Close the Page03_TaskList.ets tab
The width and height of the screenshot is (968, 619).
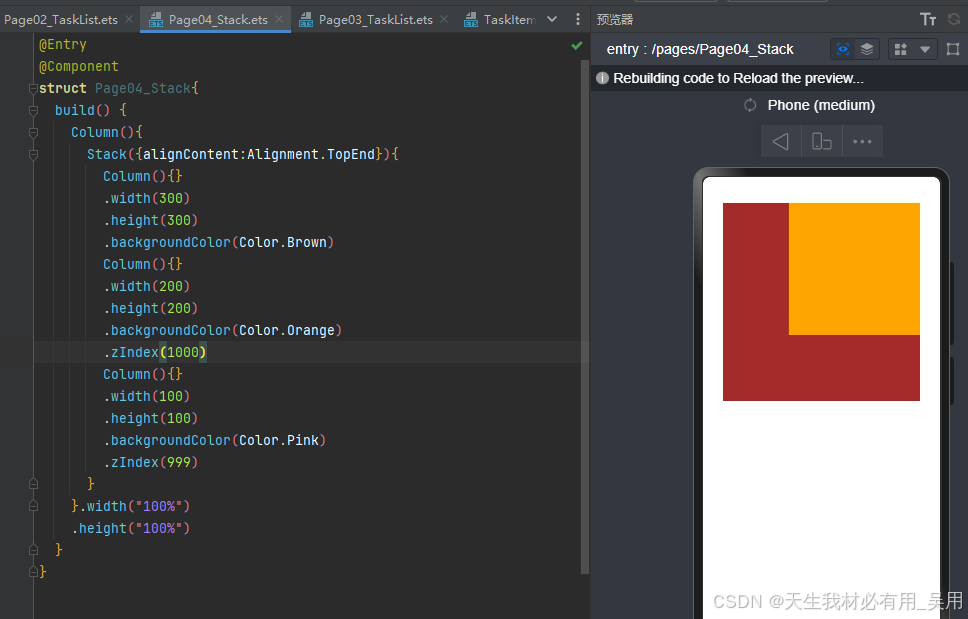[x=444, y=19]
